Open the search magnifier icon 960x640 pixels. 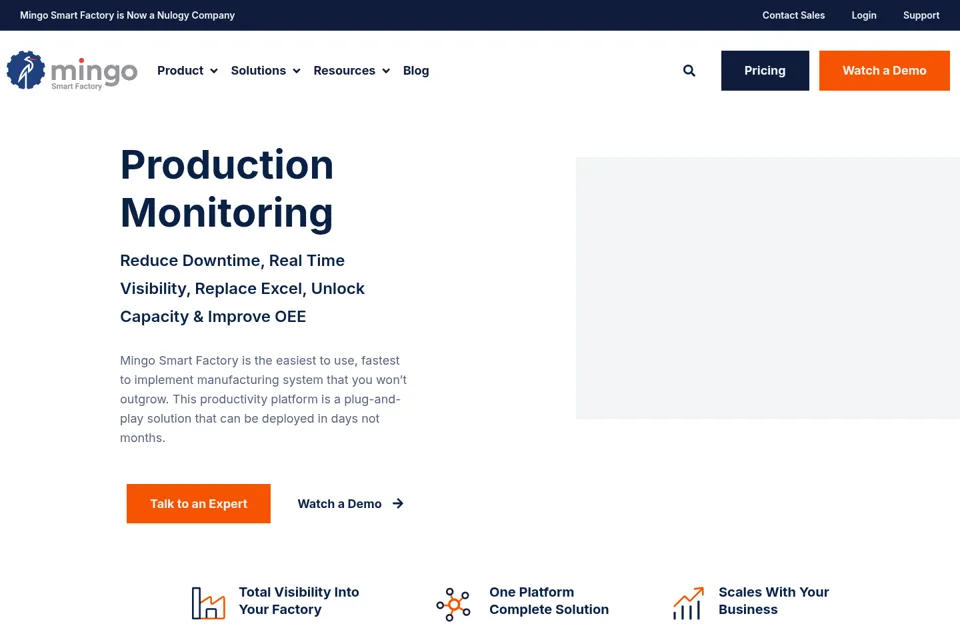point(689,70)
